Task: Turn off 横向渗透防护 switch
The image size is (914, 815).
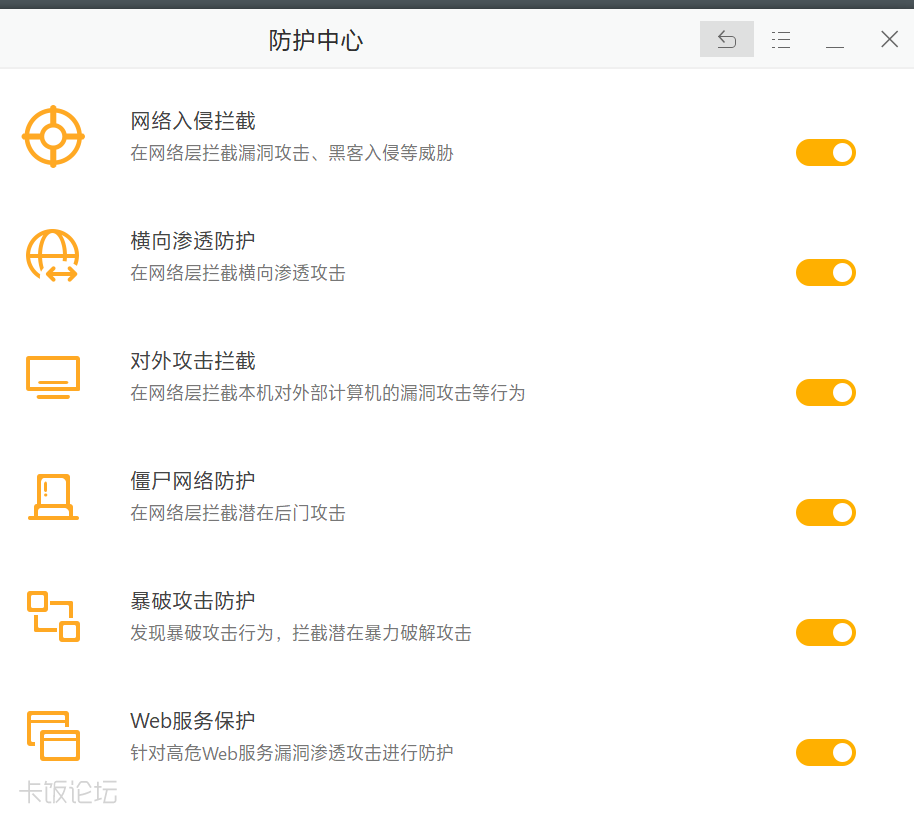Action: click(x=826, y=273)
